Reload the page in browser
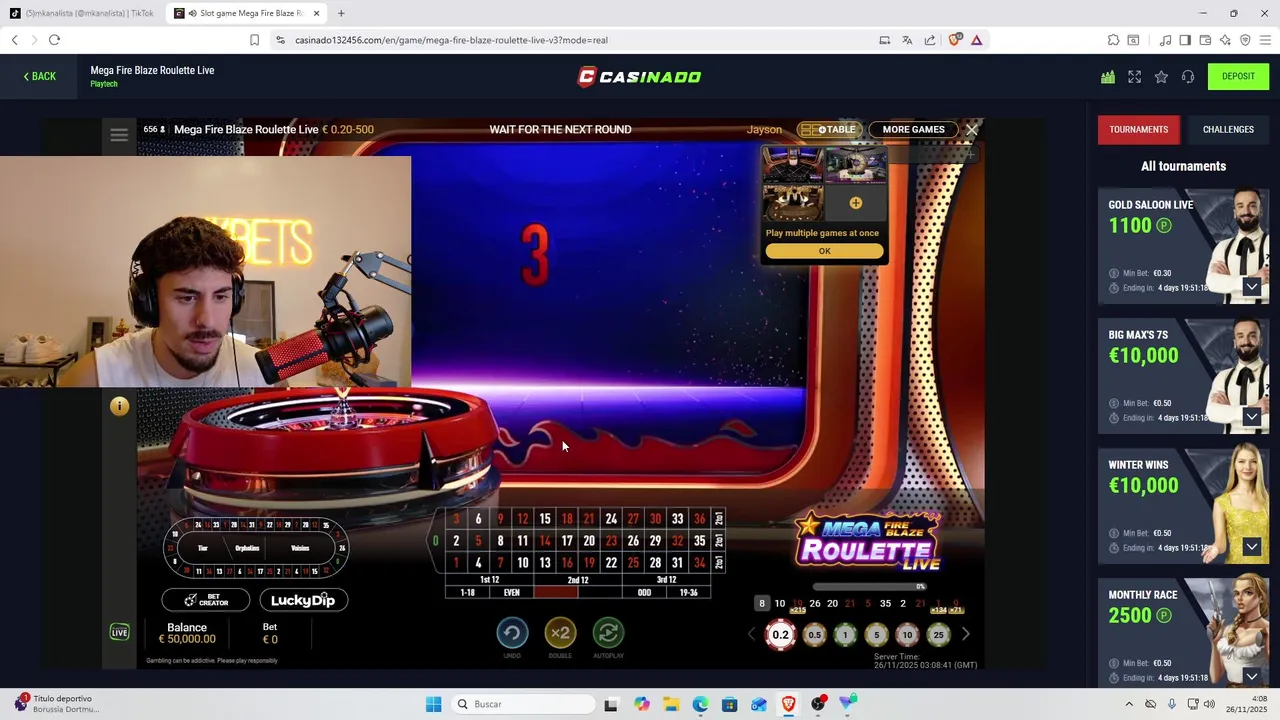Image resolution: width=1280 pixels, height=720 pixels. pyautogui.click(x=54, y=40)
